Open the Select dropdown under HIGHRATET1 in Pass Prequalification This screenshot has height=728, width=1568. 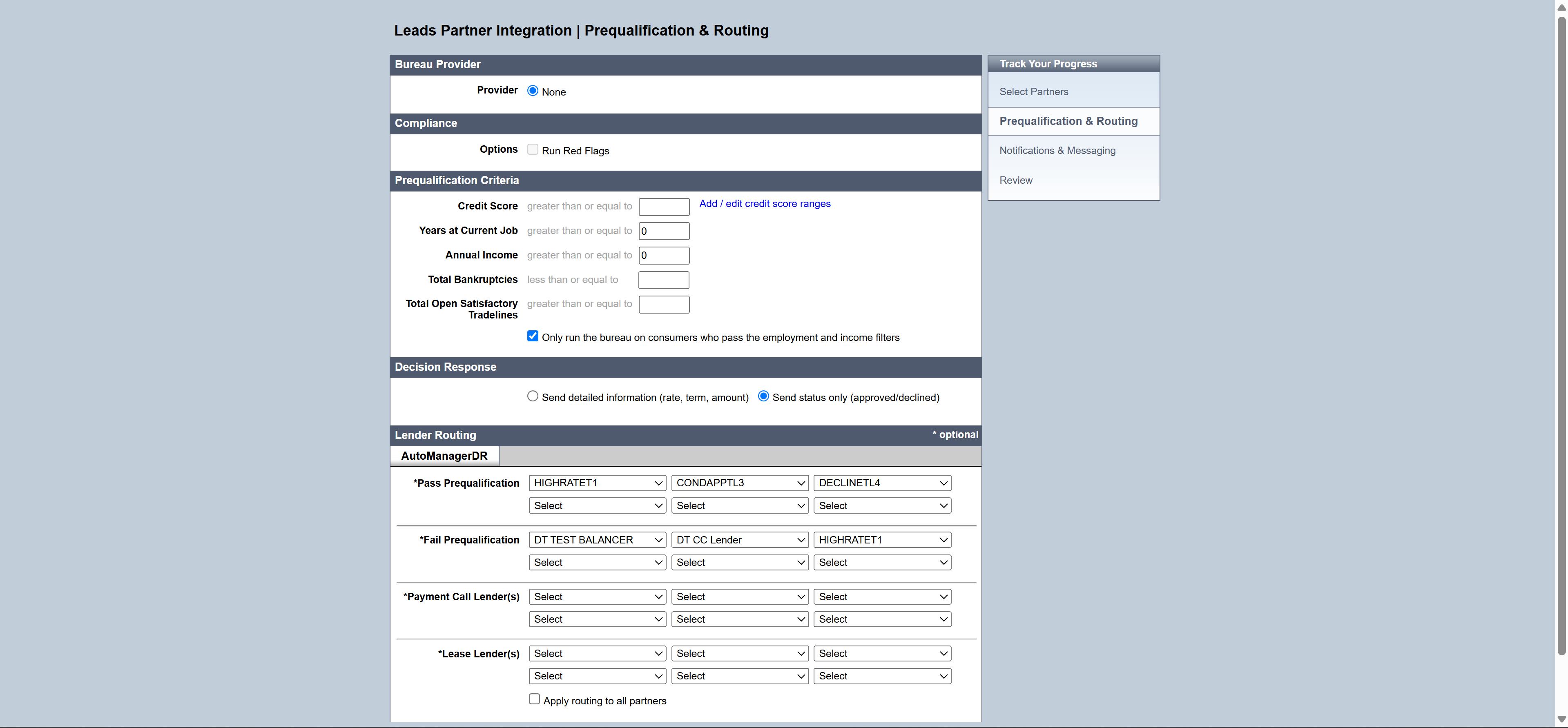tap(597, 505)
